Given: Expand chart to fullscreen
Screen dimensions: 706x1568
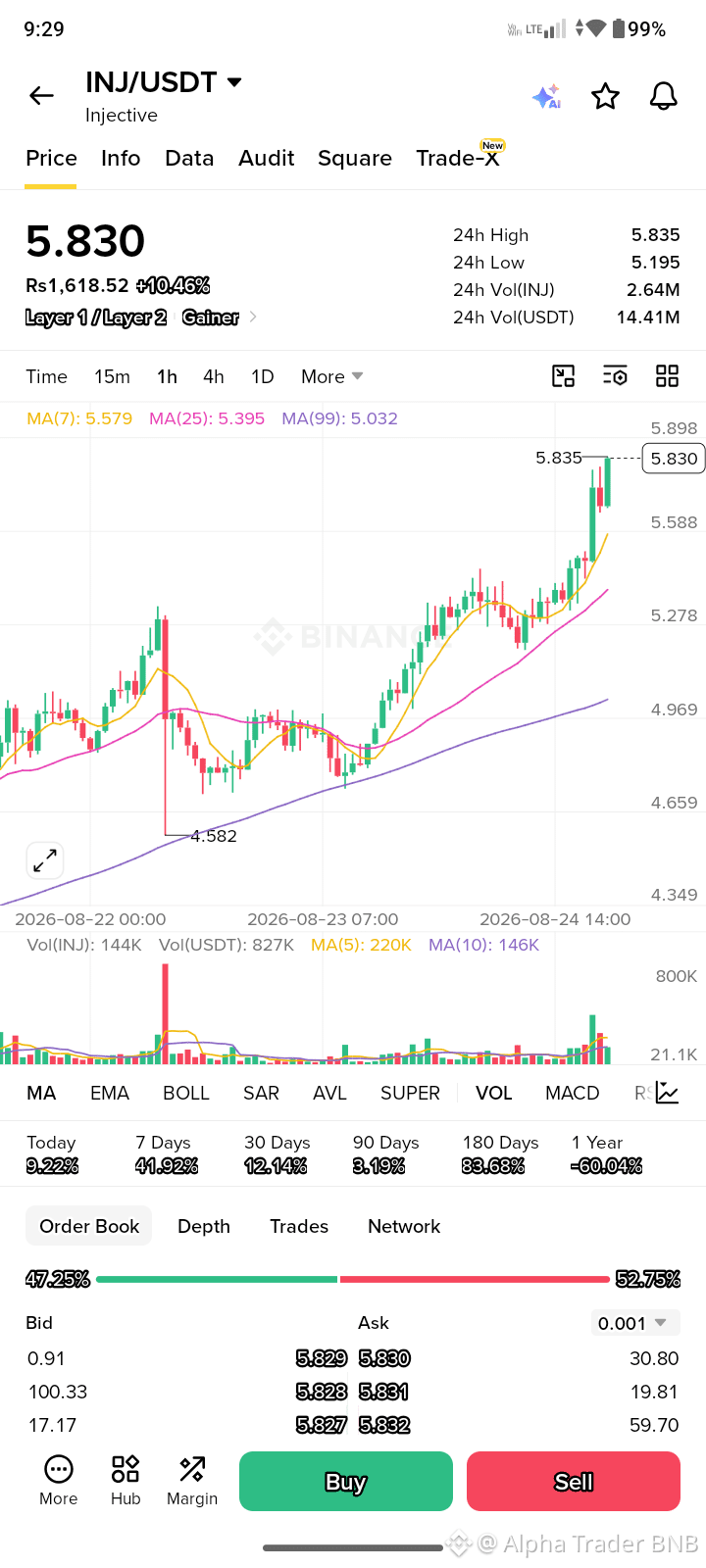Looking at the screenshot, I should point(45,861).
